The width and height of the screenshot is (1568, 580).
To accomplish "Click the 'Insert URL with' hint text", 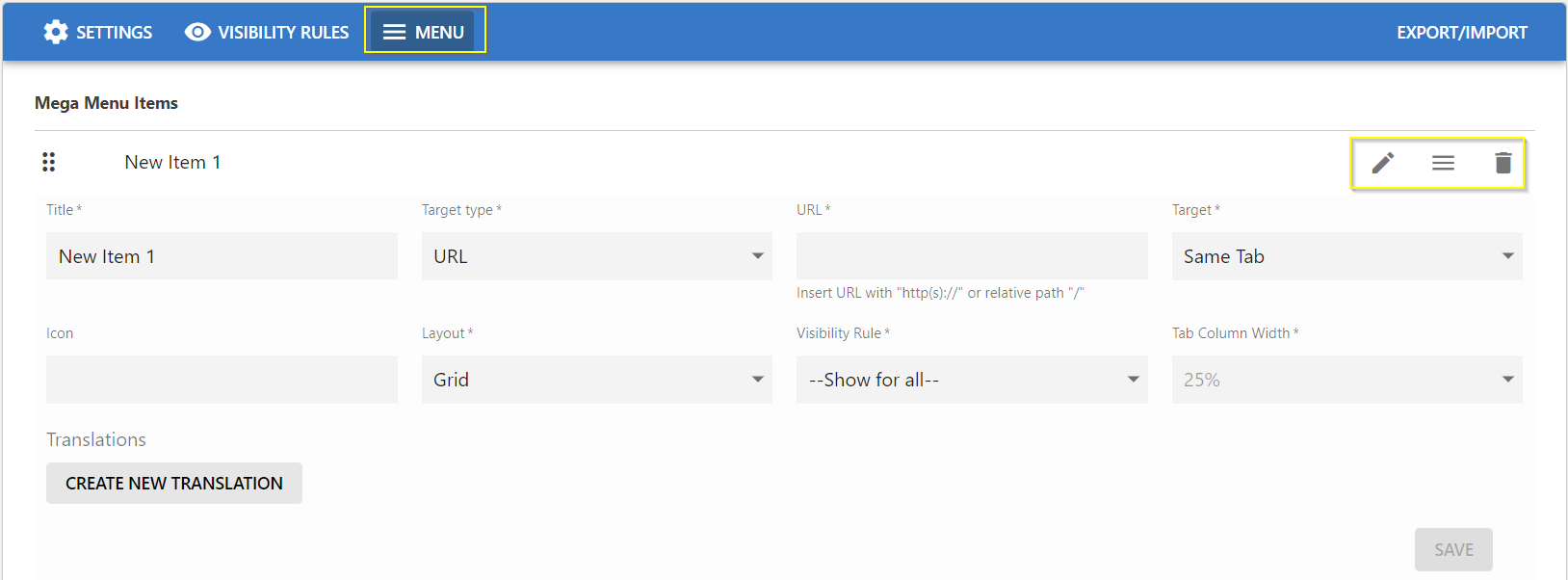I will [940, 293].
